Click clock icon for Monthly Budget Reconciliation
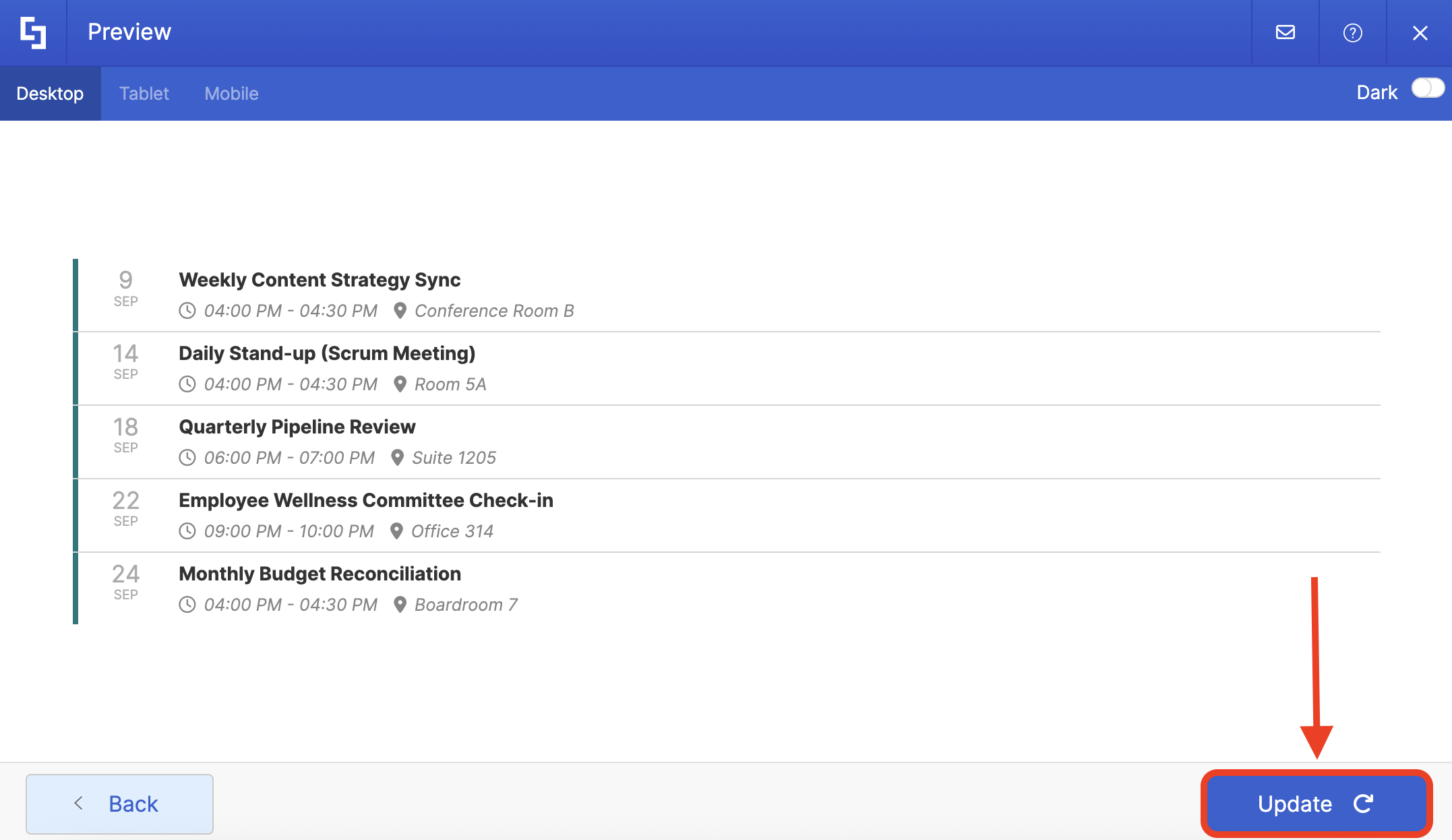The image size is (1452, 840). coord(187,605)
